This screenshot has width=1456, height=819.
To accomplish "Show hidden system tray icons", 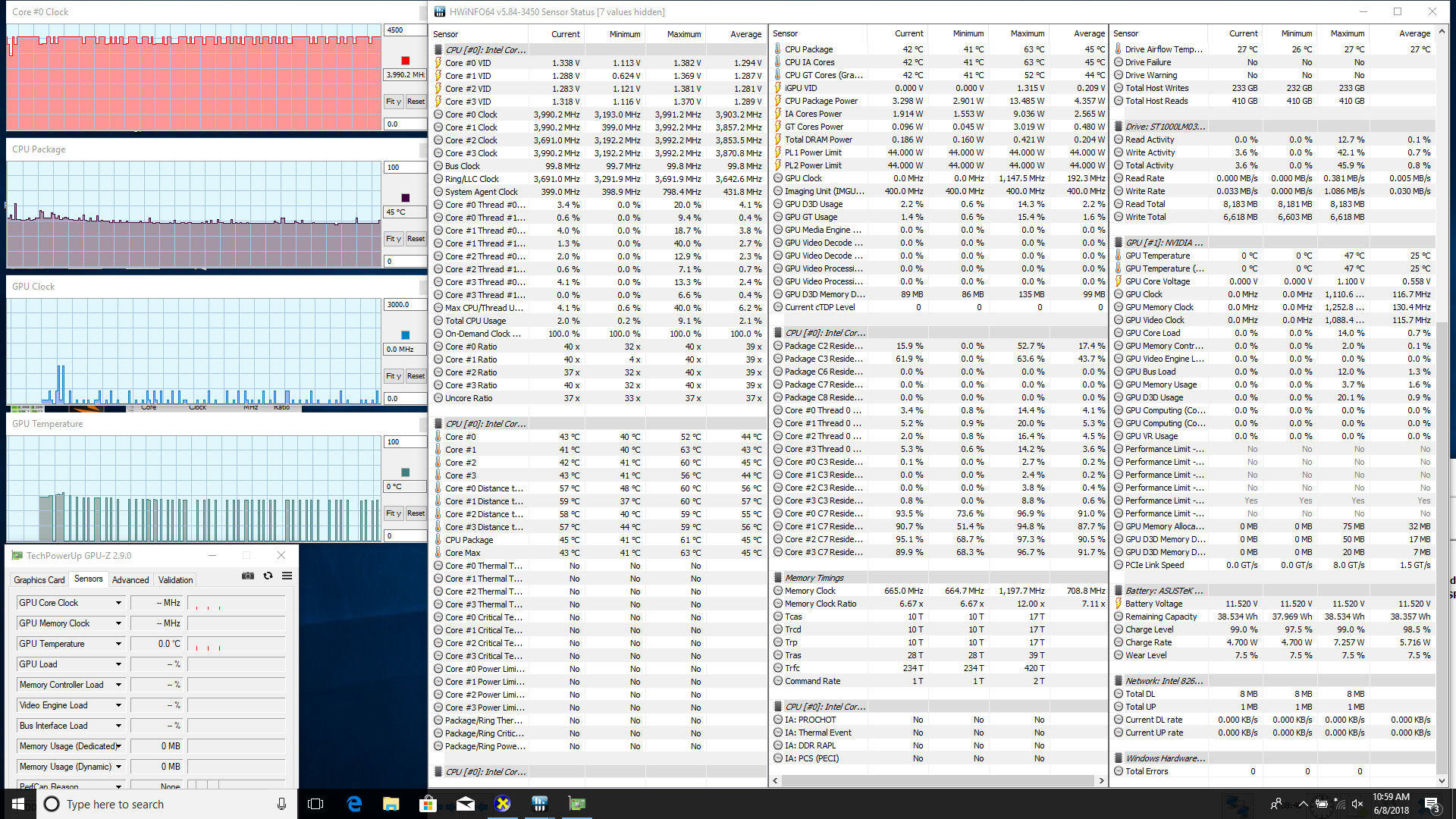I will 1303,804.
